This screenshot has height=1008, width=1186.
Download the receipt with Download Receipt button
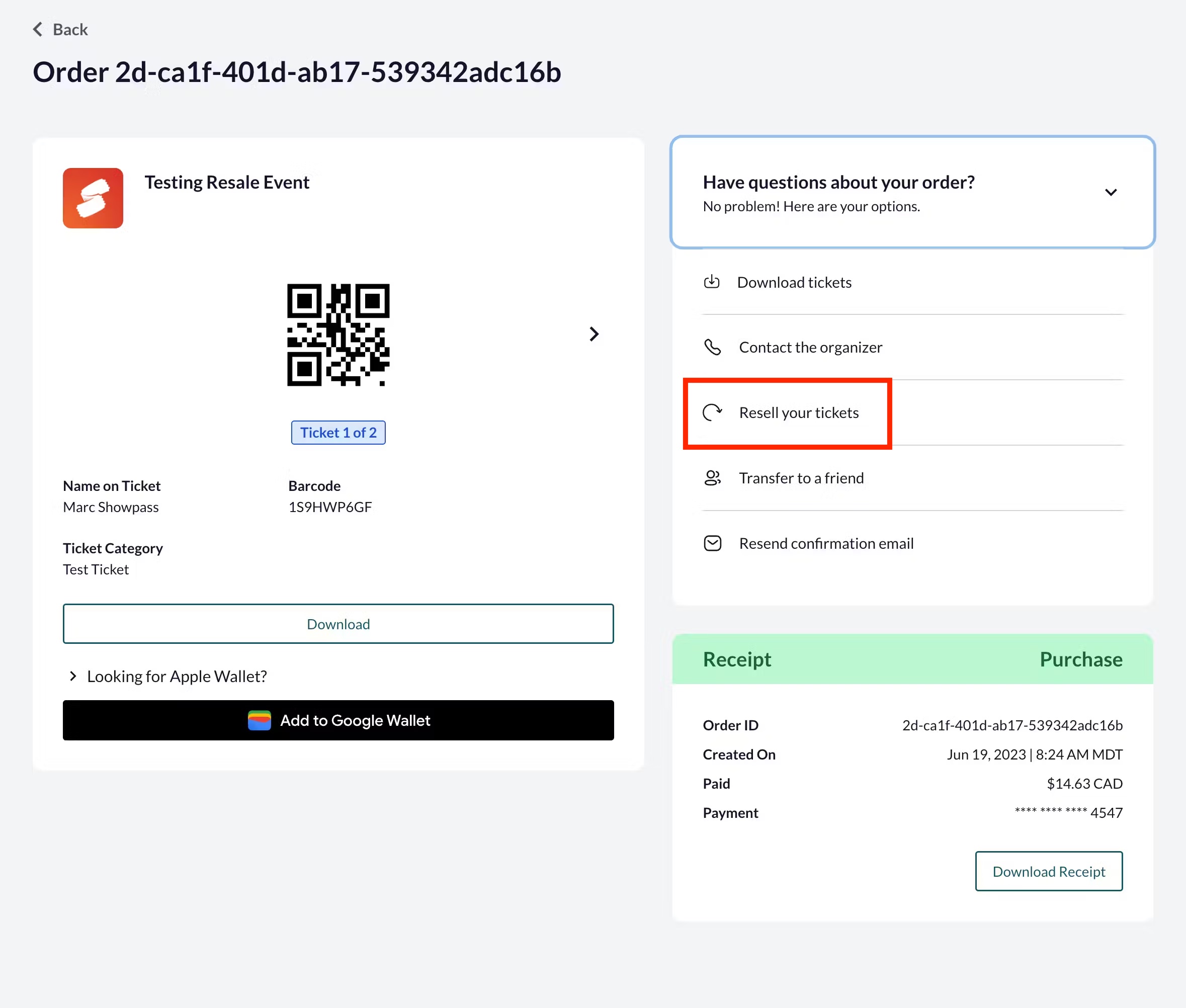[1049, 871]
